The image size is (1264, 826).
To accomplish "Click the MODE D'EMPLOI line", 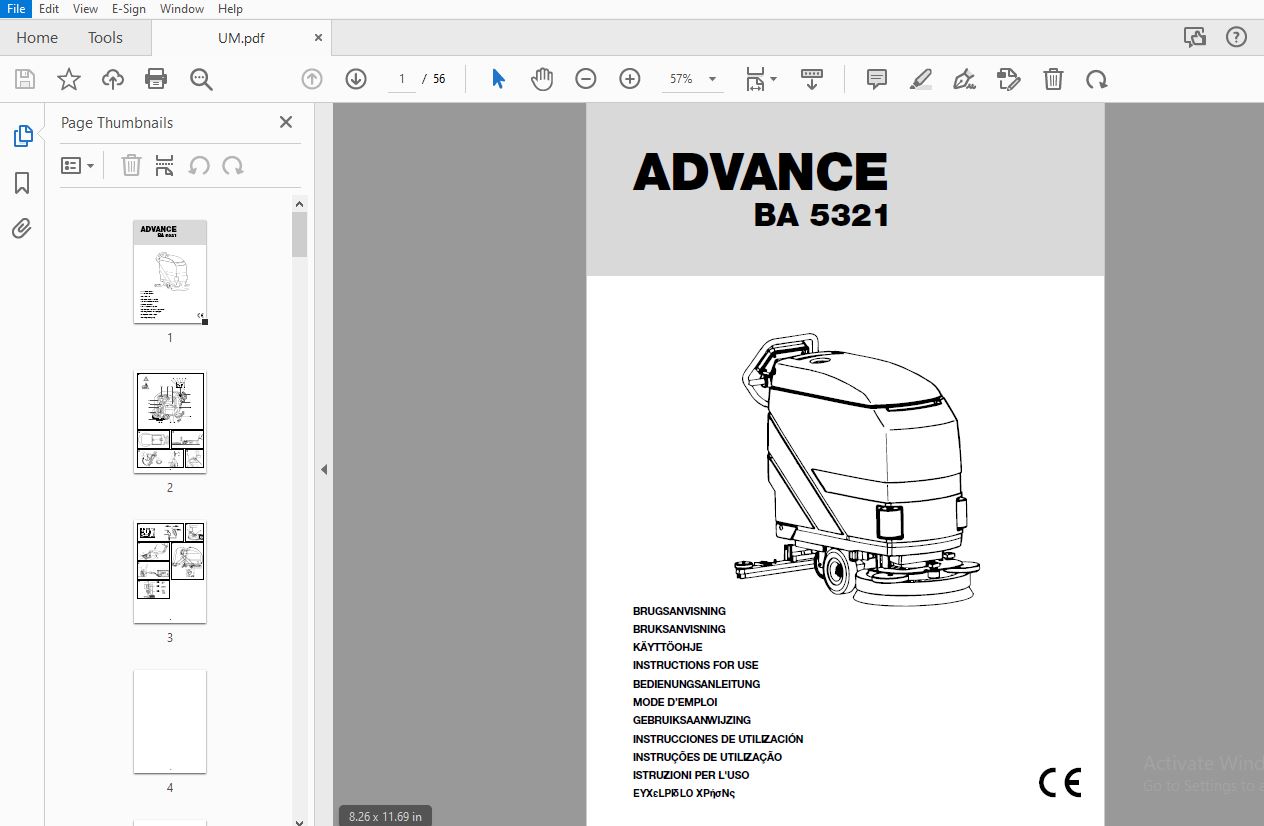I will 675,702.
